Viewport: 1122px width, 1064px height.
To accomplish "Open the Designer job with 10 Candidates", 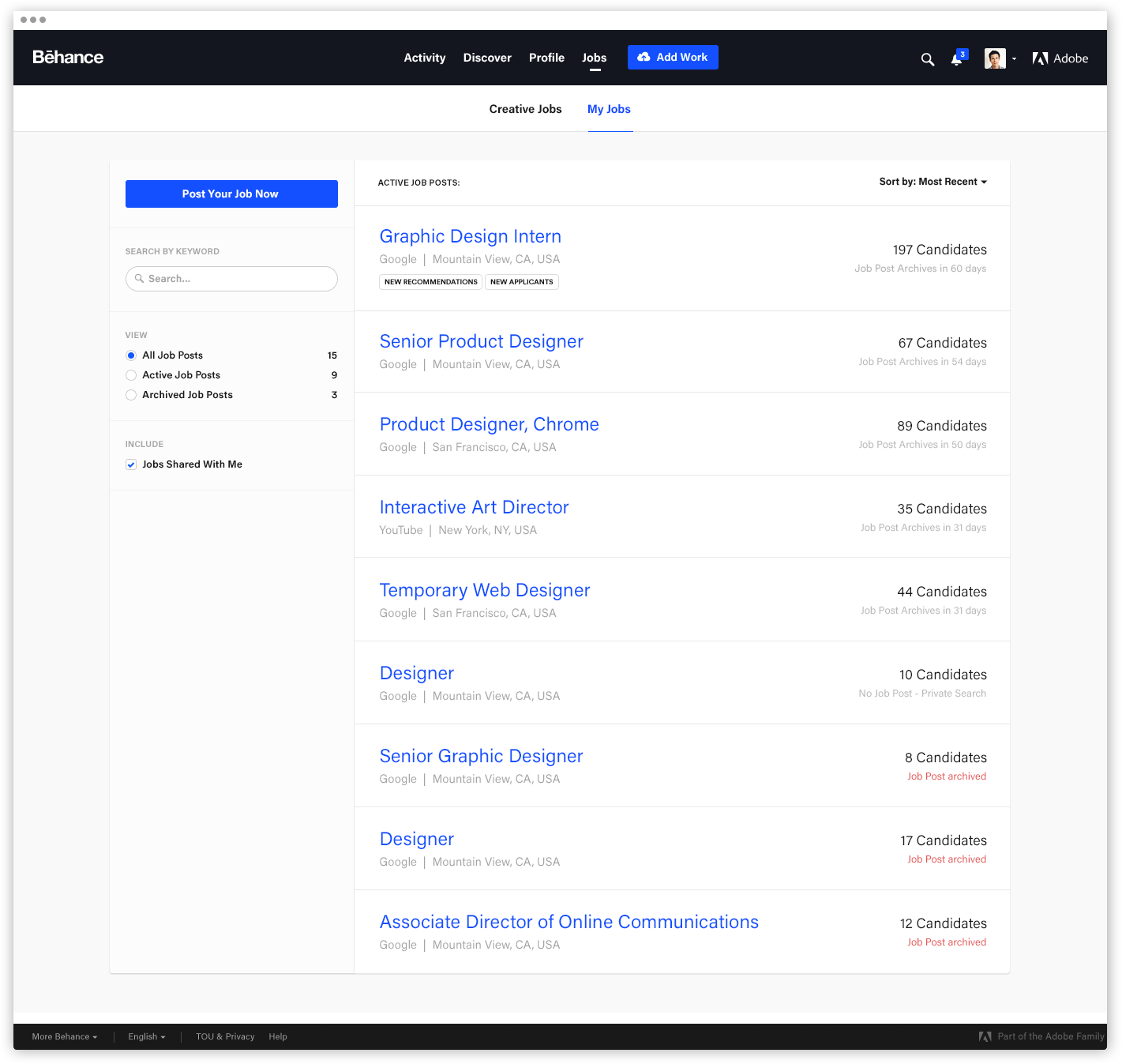I will point(417,673).
